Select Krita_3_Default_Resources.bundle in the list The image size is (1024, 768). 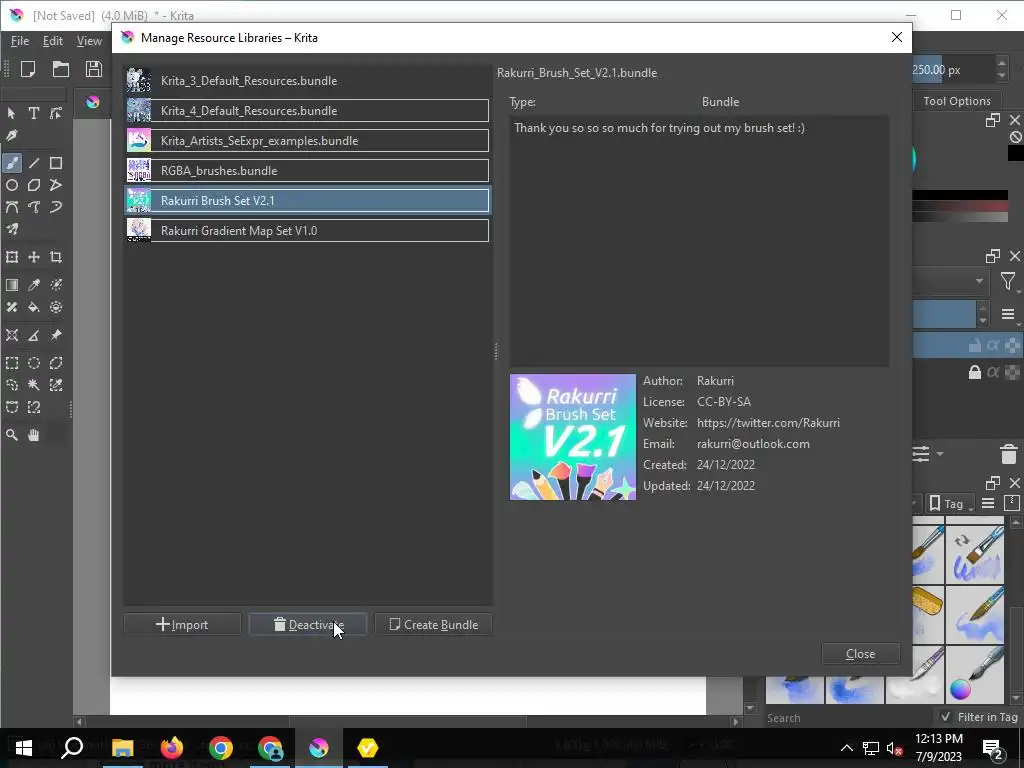[x=307, y=80]
